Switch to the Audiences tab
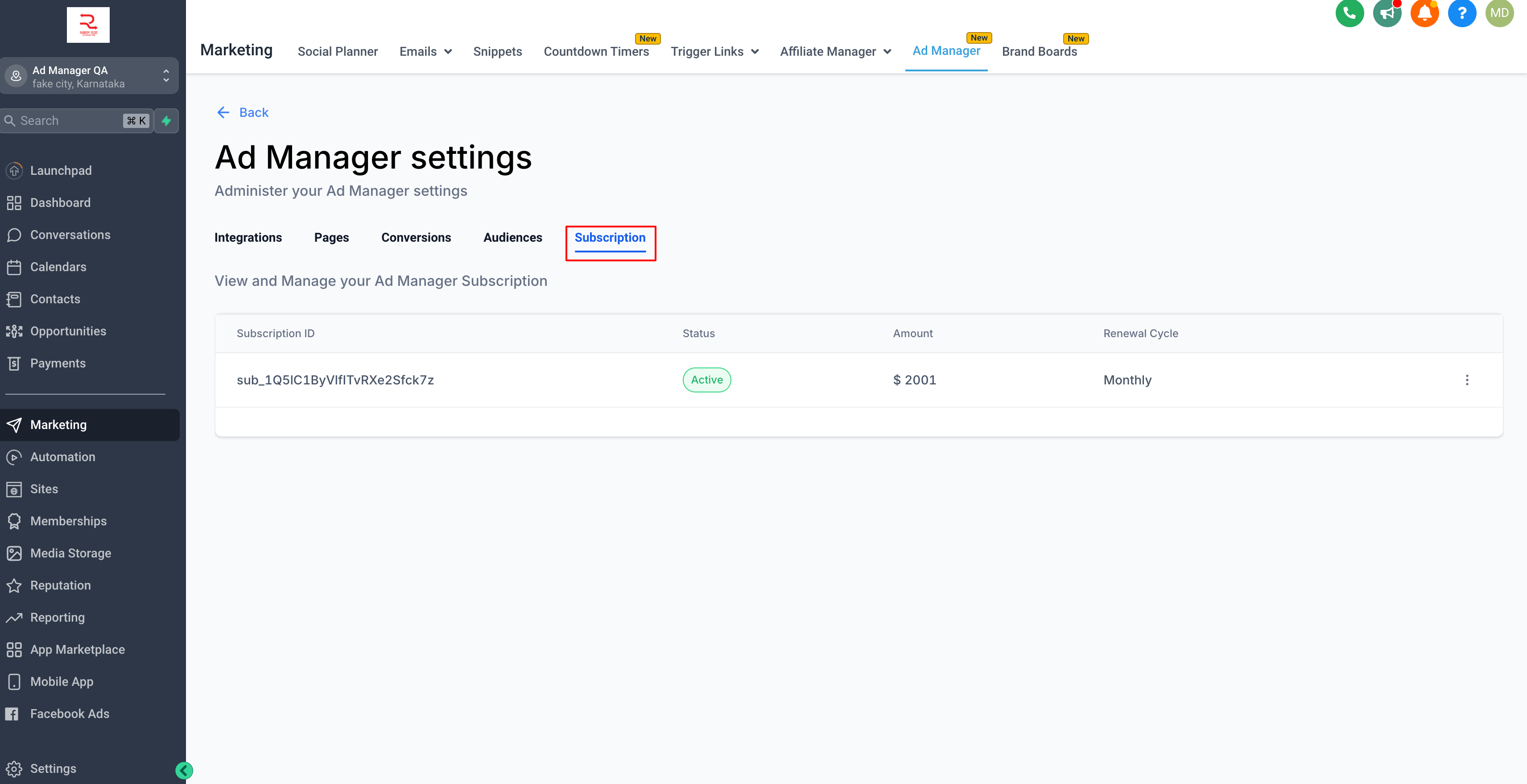1527x784 pixels. [512, 238]
